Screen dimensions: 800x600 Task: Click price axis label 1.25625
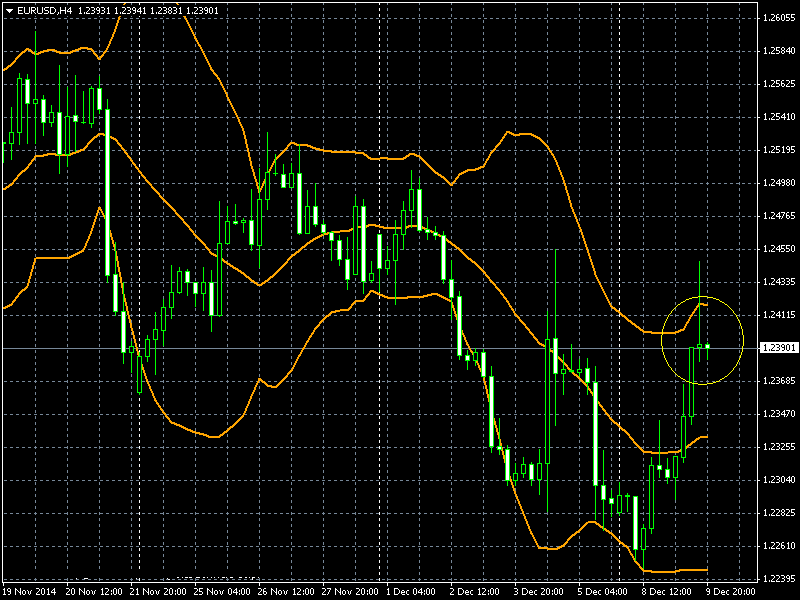click(779, 84)
